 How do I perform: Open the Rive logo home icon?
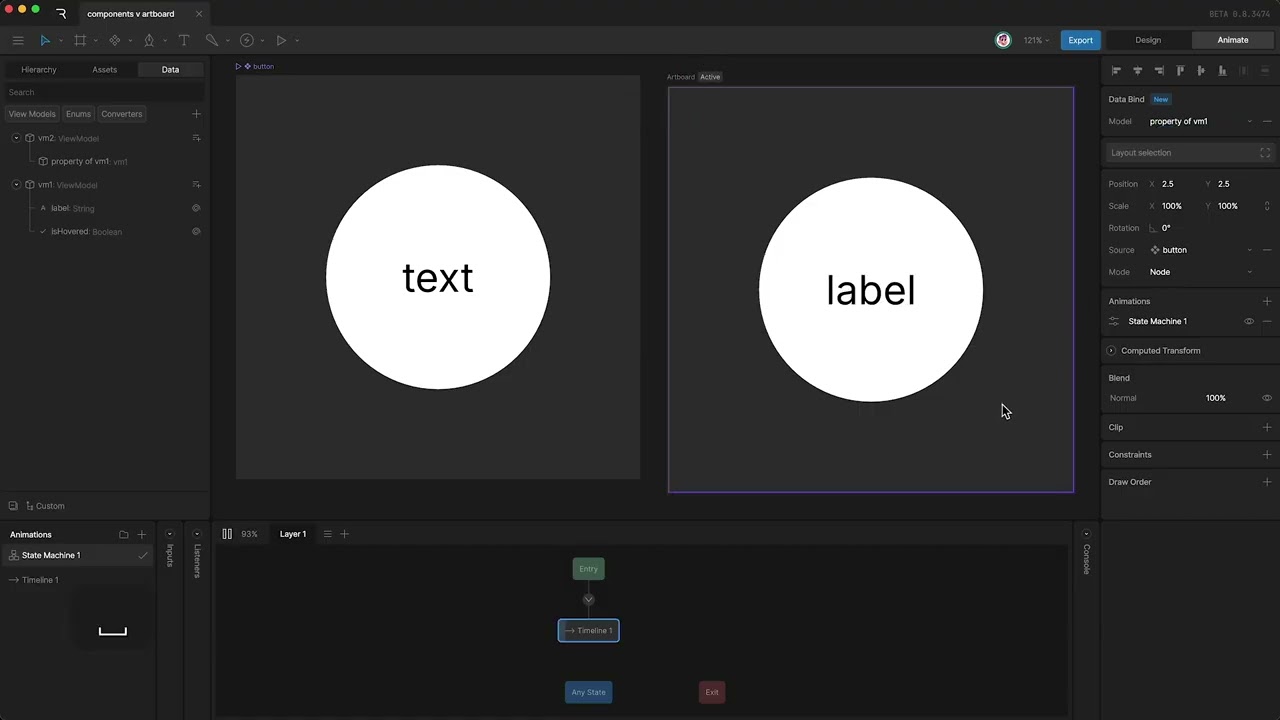61,14
